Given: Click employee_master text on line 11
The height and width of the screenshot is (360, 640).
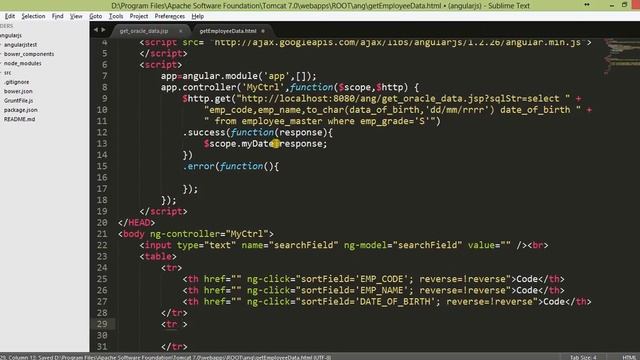Looking at the screenshot, I should pyautogui.click(x=282, y=121).
